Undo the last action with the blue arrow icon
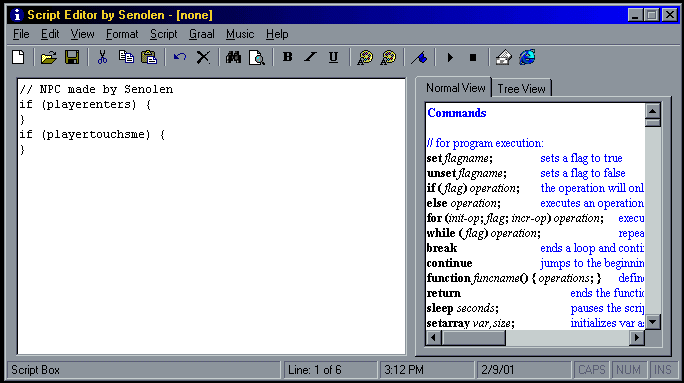The height and width of the screenshot is (383, 684). (180, 57)
